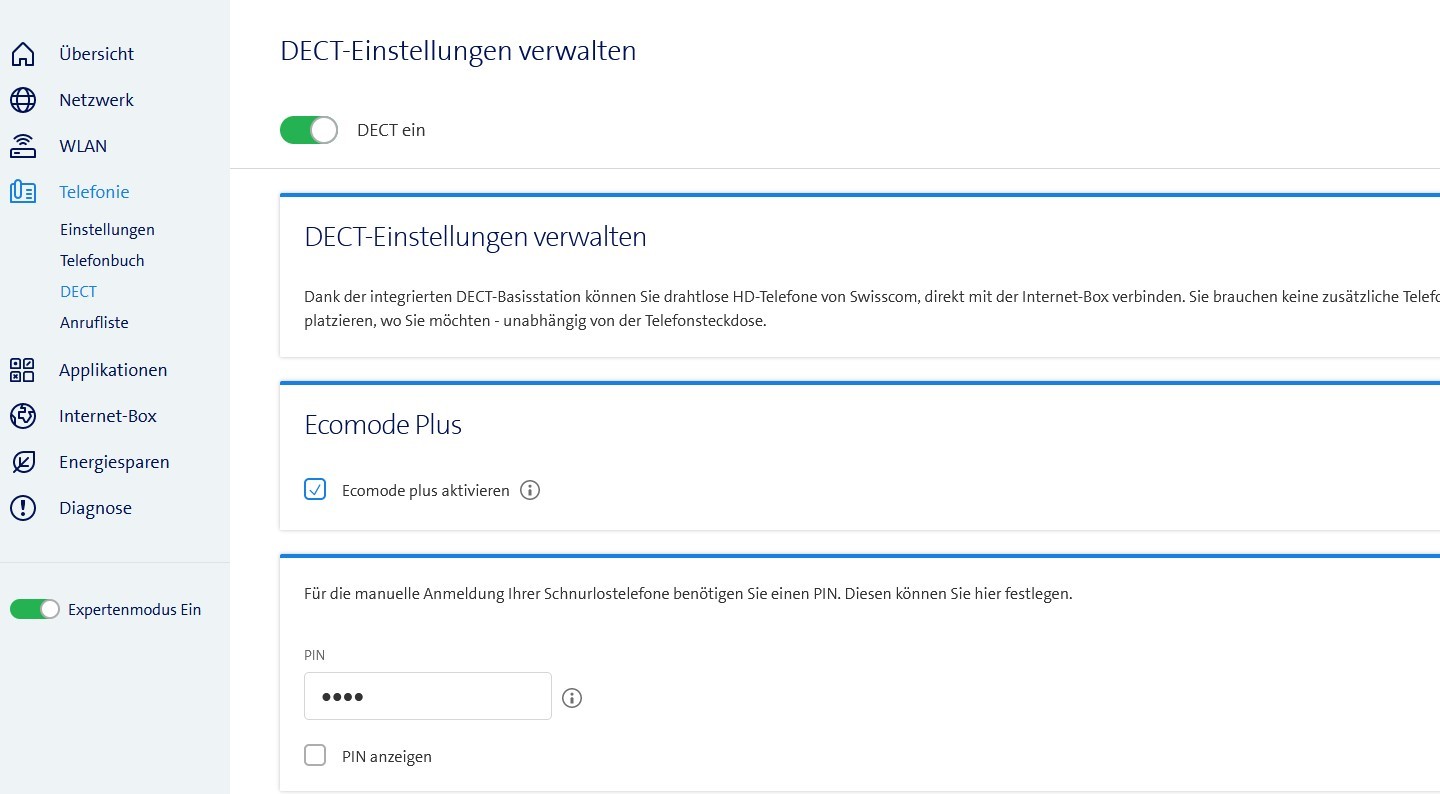Click the info icon beside the PIN field
This screenshot has width=1440, height=794.
572,697
